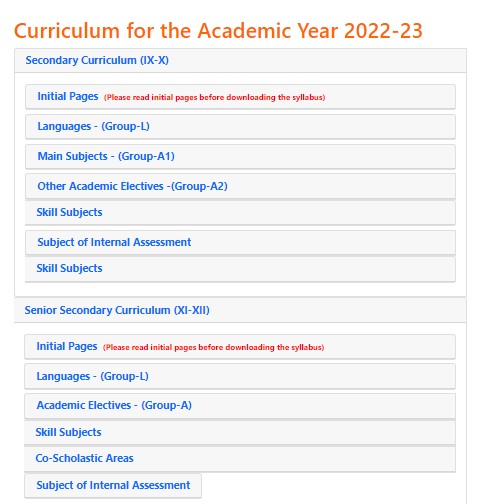The image size is (480, 504).
Task: Expand Main Subjects - (Group-A1)
Action: click(x=240, y=156)
